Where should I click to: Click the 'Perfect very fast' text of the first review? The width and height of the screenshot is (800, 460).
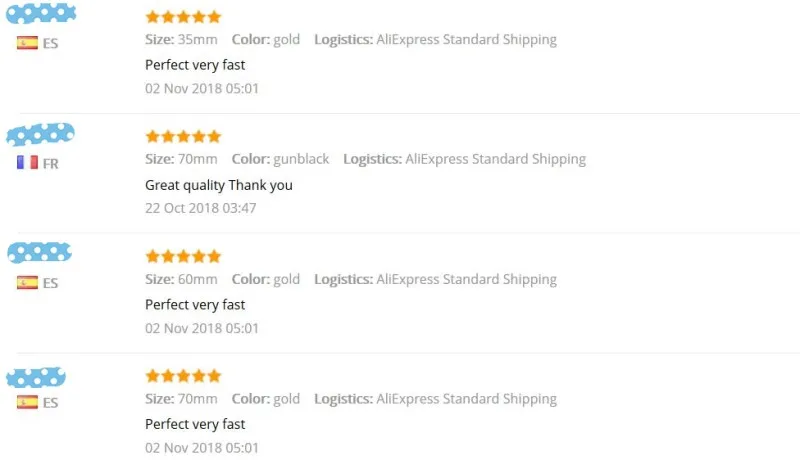[x=195, y=65]
